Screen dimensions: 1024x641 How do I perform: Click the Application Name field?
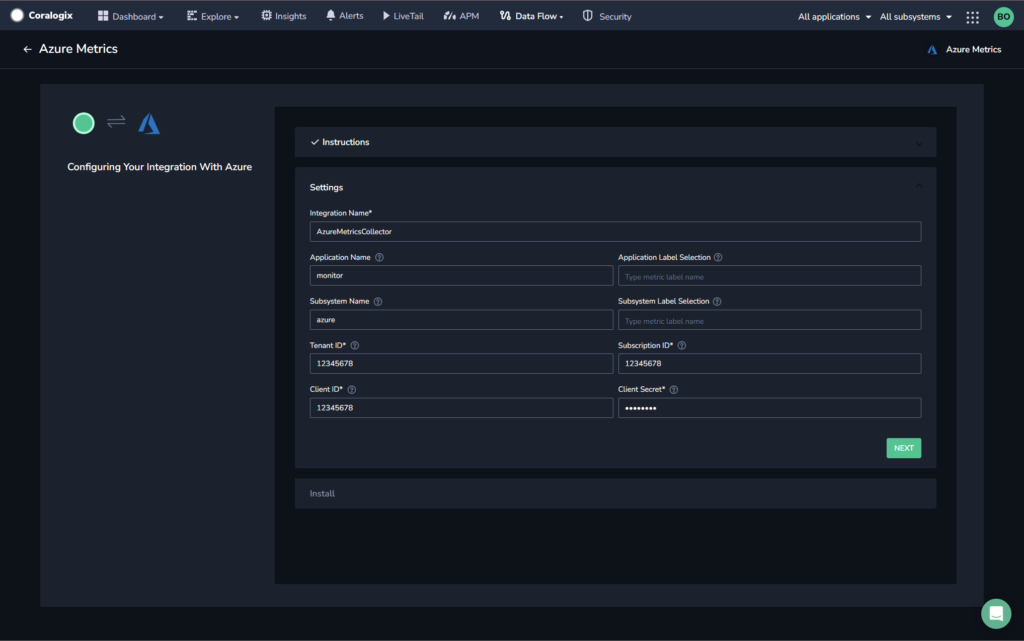click(461, 275)
